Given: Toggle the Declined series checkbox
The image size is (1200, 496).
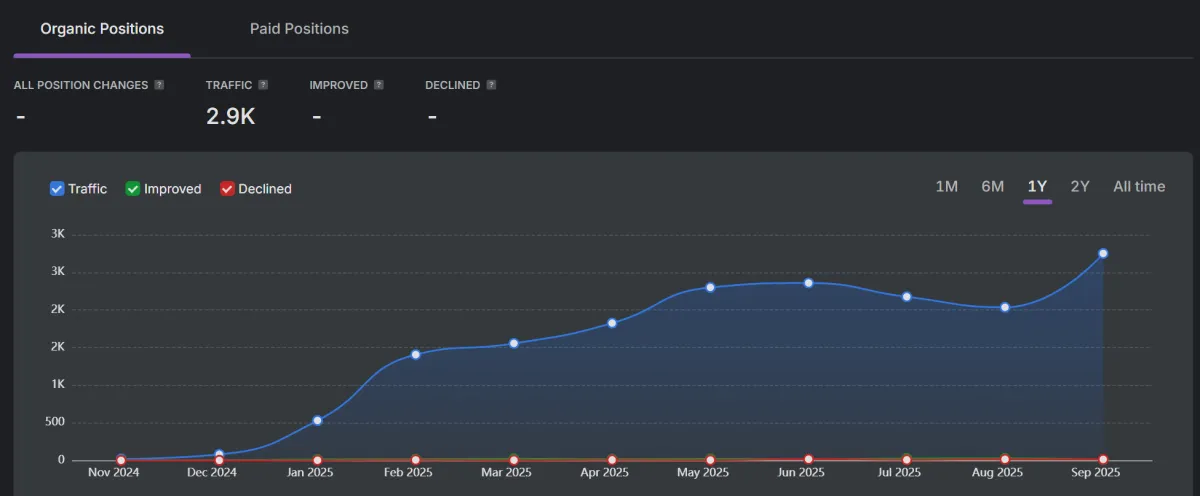Looking at the screenshot, I should pos(227,189).
